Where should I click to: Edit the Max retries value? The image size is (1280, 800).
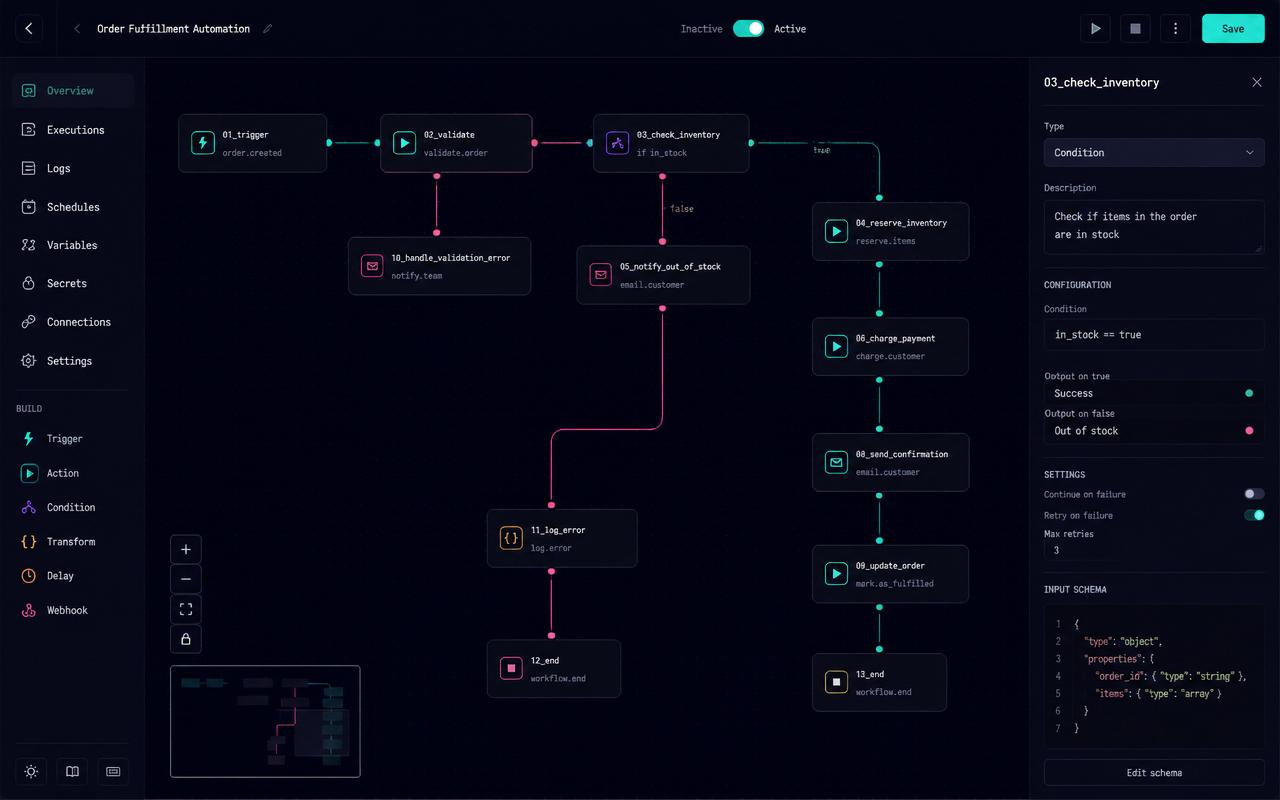1154,550
